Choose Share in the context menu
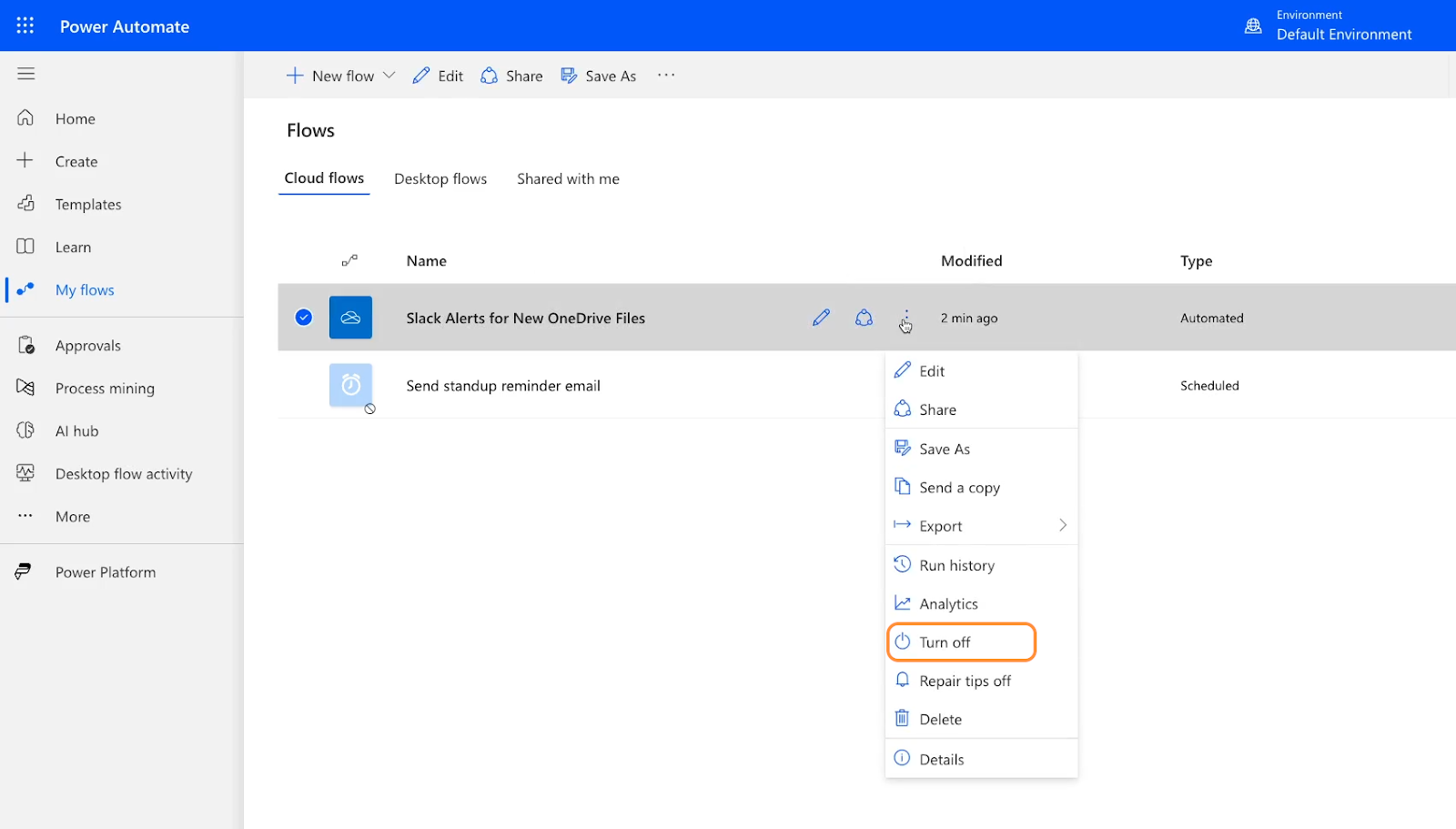The width and height of the screenshot is (1456, 829). click(981, 409)
